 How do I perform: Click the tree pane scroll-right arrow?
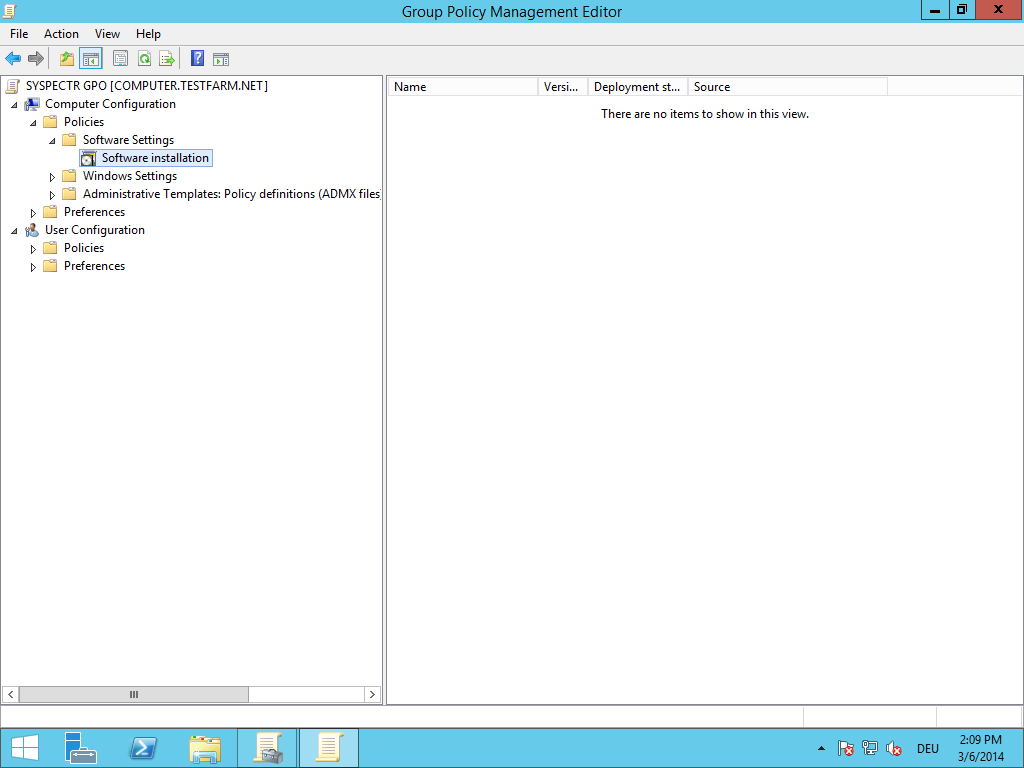pos(372,694)
